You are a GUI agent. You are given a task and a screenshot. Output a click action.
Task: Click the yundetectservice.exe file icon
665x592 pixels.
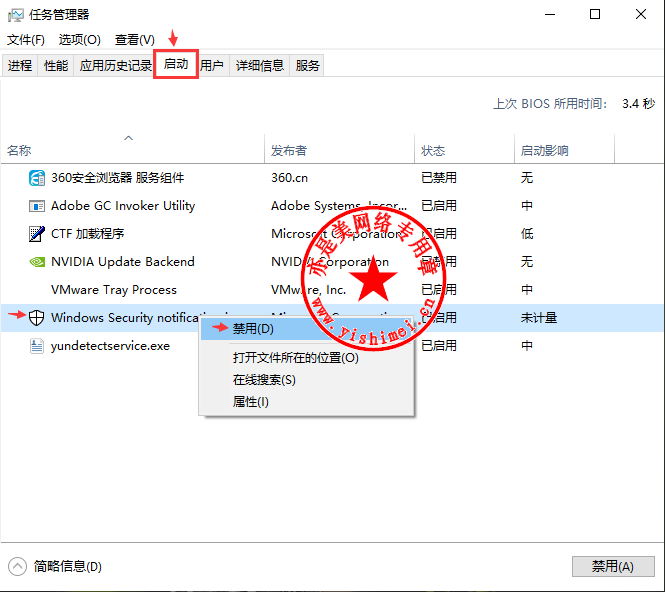point(37,346)
